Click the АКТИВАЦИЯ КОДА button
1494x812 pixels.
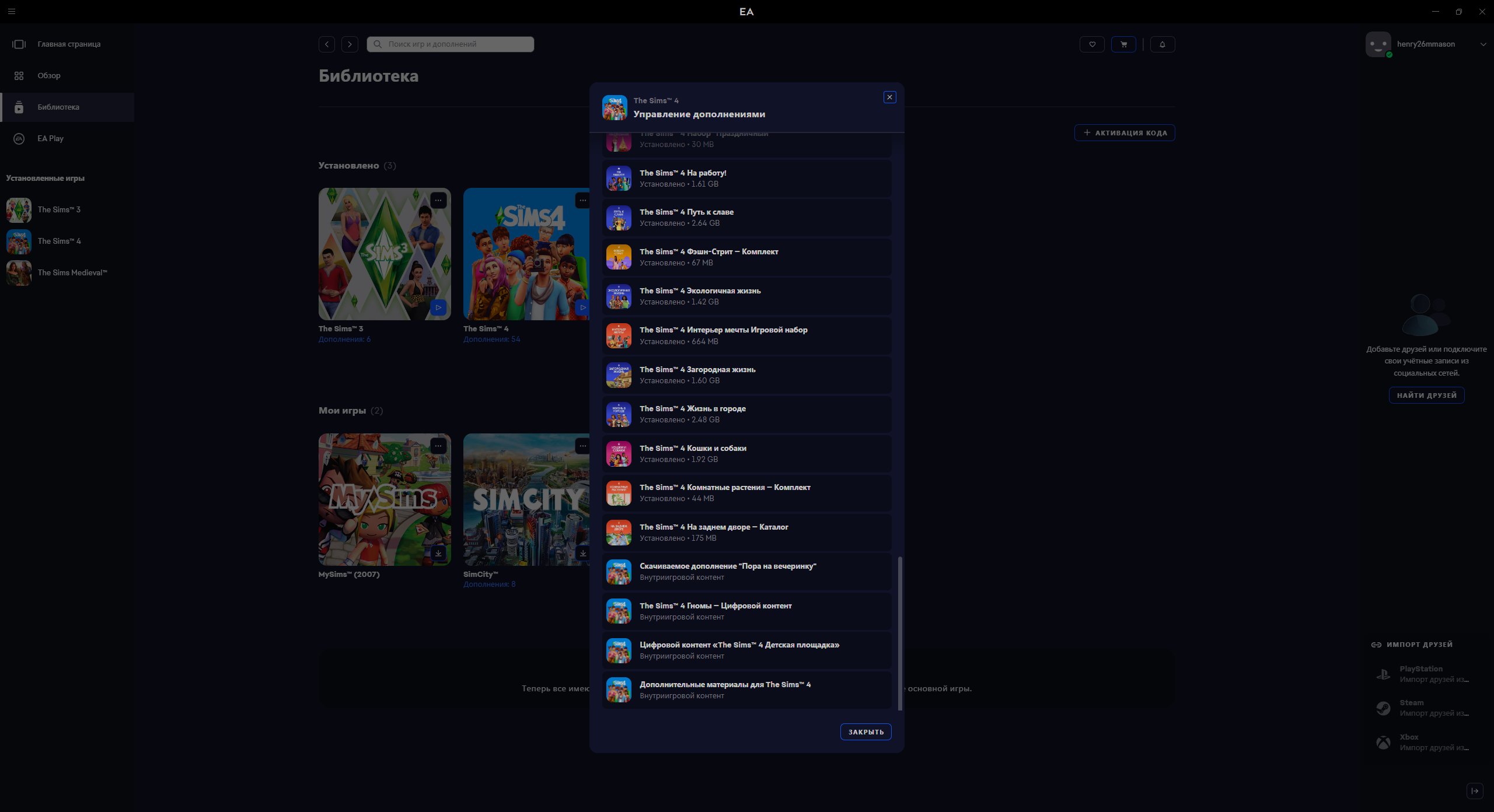(x=1125, y=133)
